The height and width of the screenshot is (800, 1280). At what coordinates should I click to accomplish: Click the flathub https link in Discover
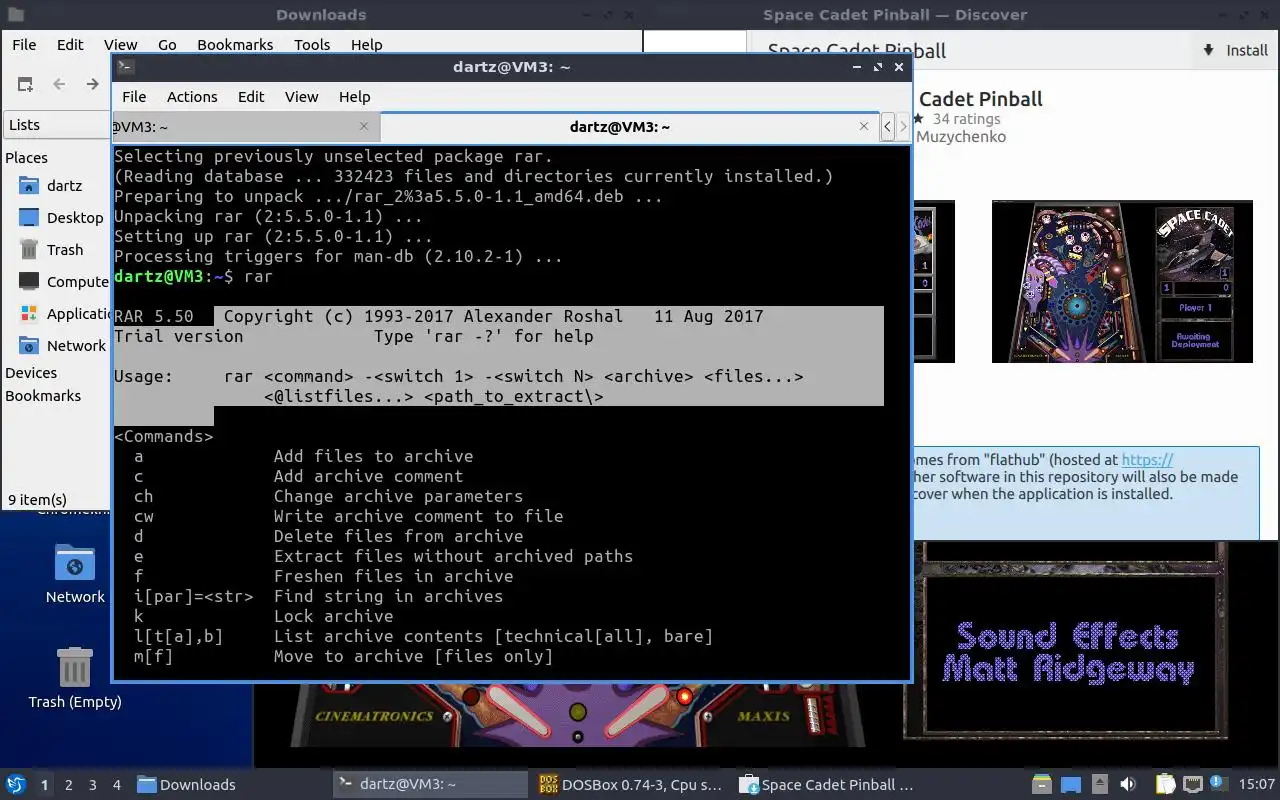click(x=1147, y=460)
